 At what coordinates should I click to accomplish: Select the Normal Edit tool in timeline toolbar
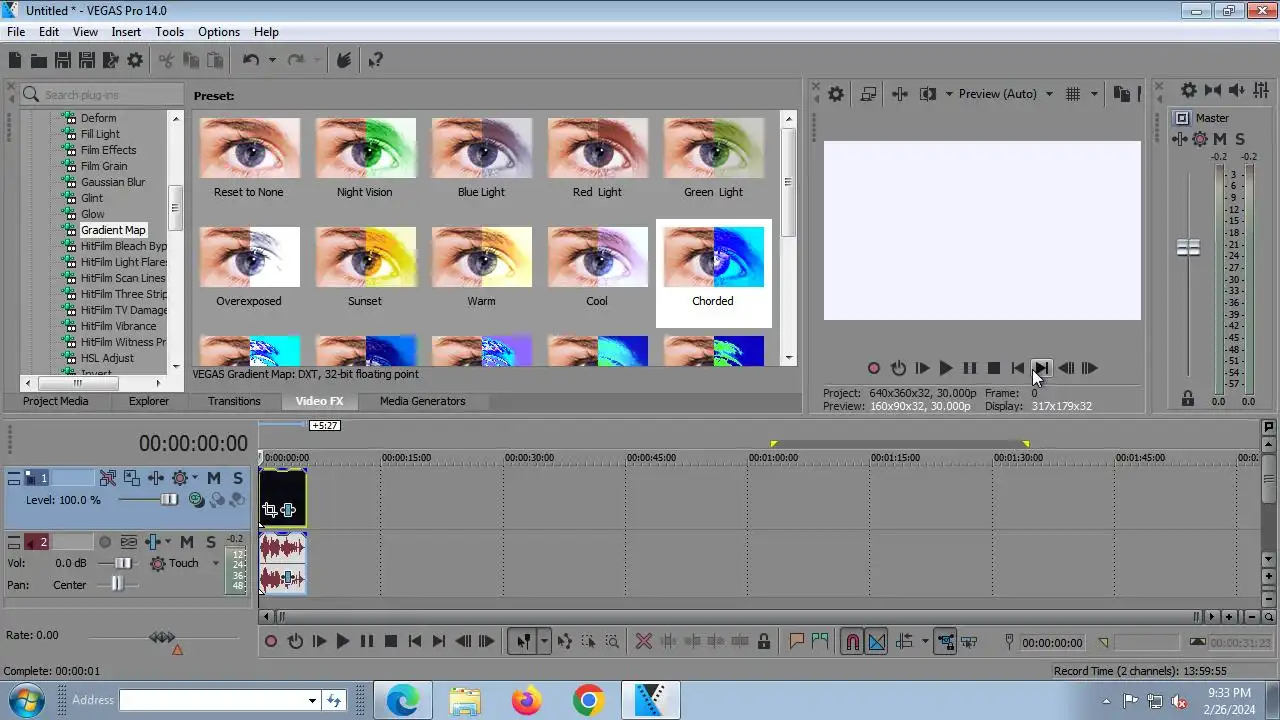(x=523, y=642)
